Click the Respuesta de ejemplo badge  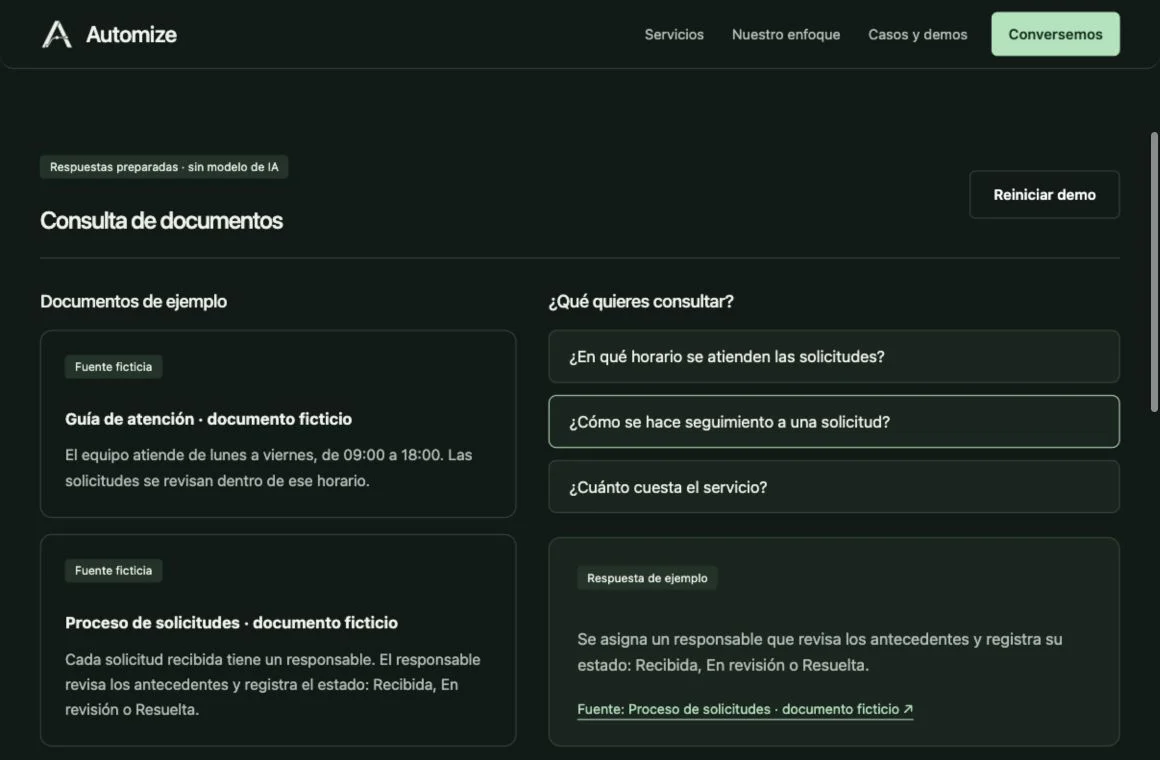tap(647, 578)
